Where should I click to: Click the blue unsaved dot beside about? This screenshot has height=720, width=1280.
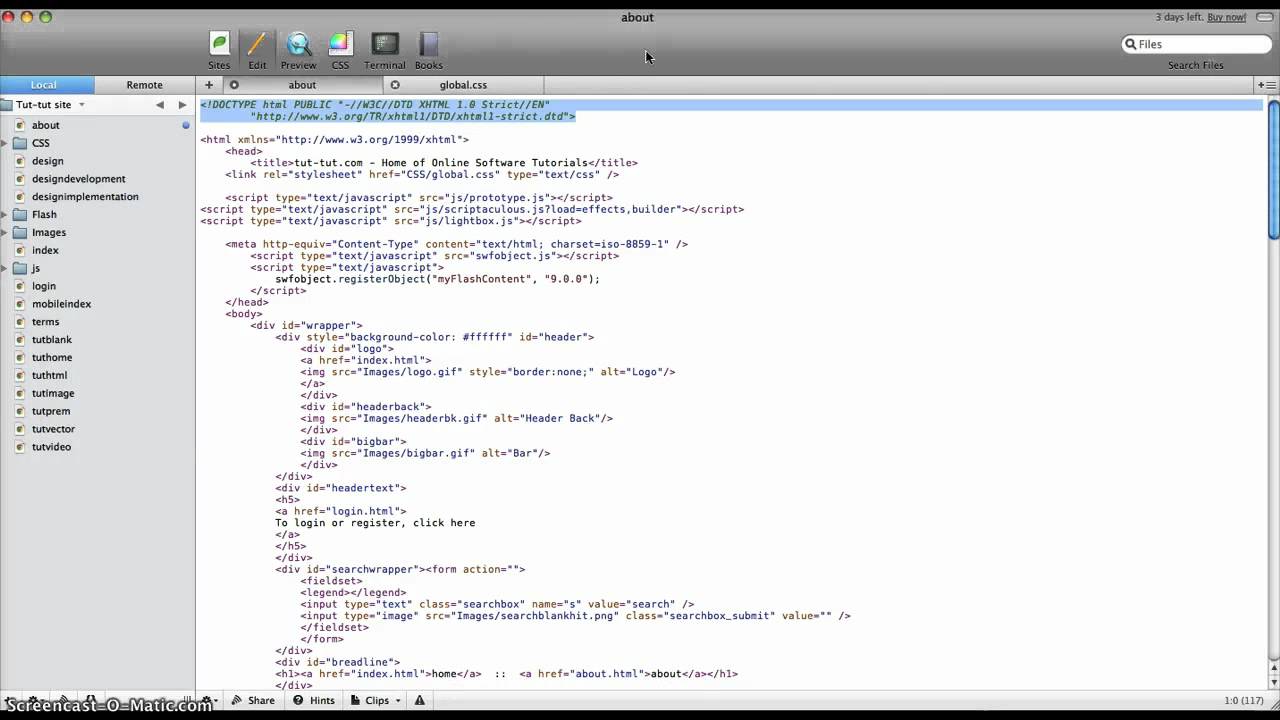(185, 125)
